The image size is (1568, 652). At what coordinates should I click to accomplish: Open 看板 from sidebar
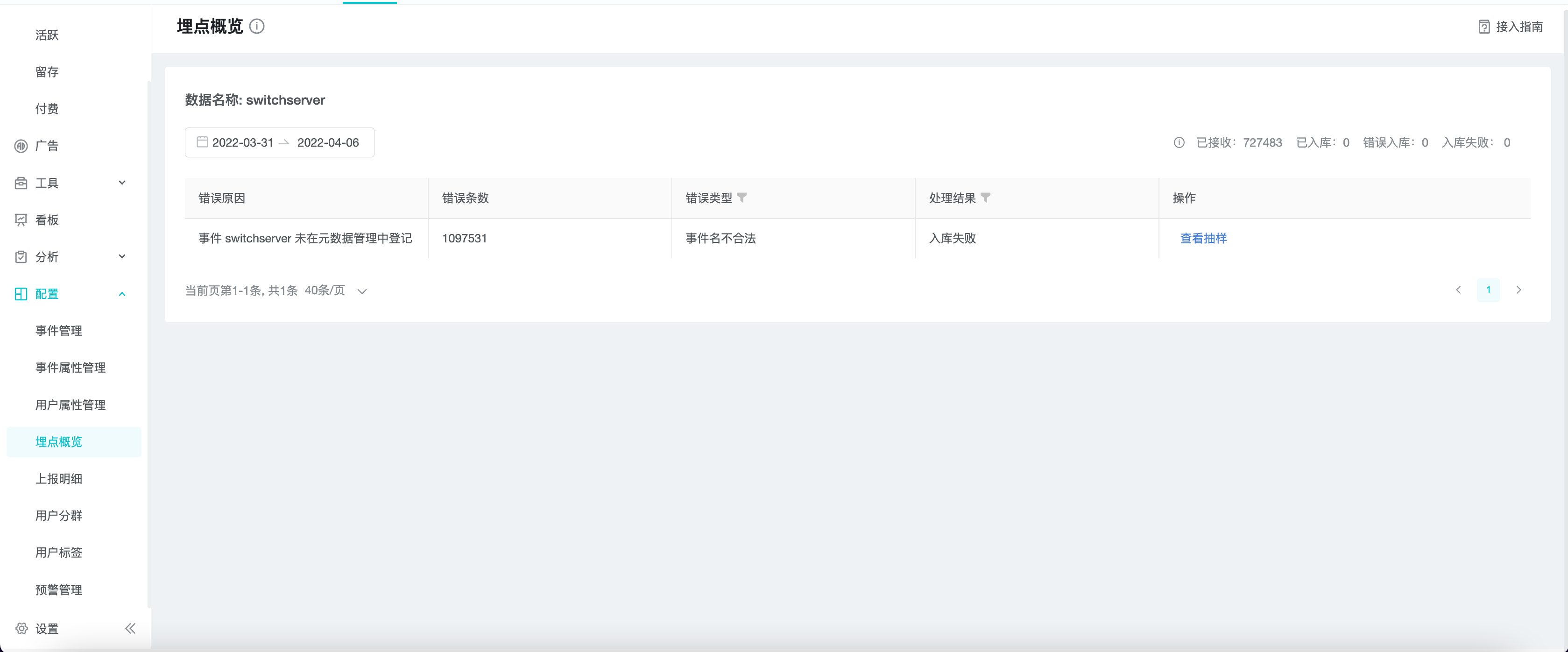pos(46,220)
